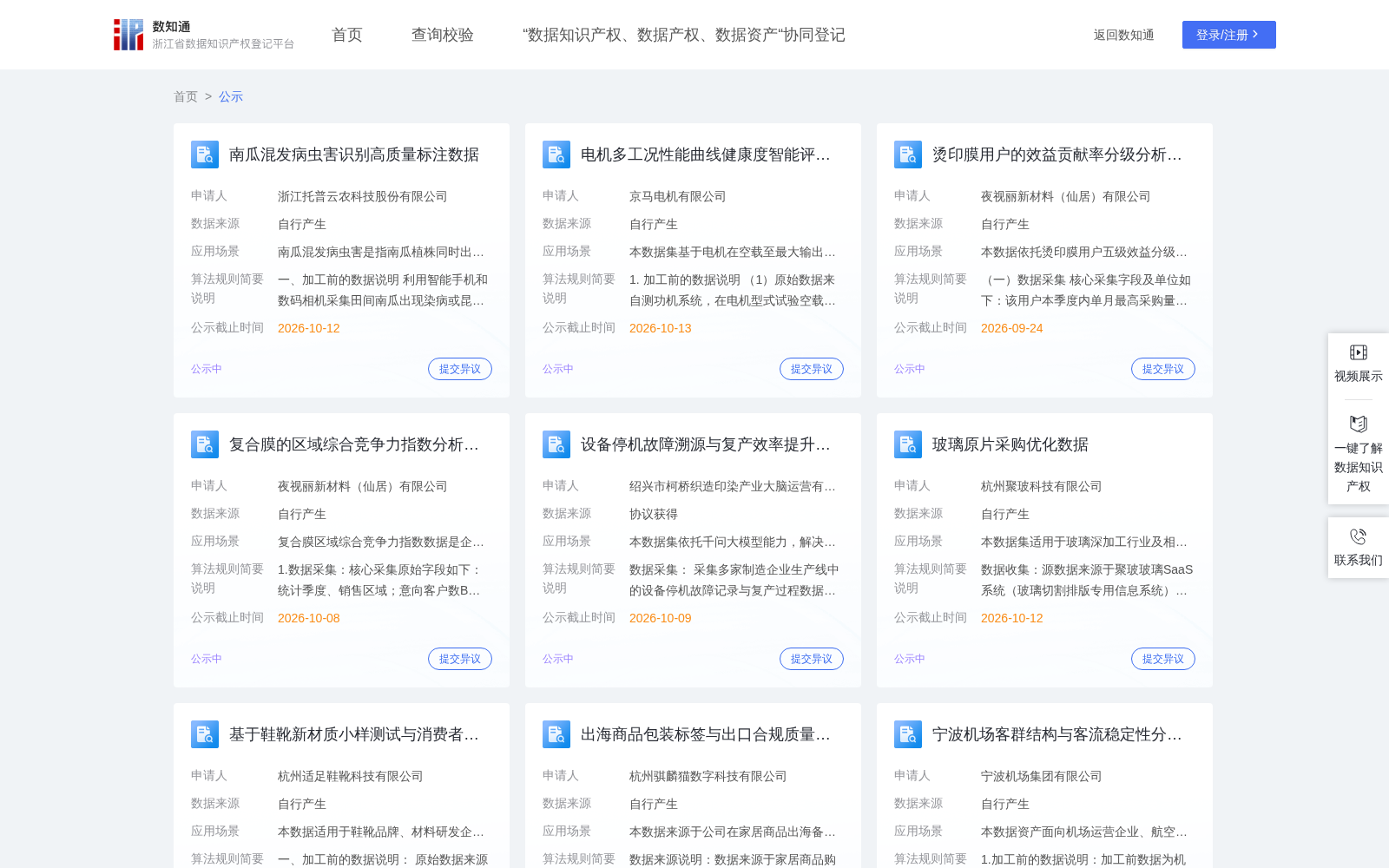Image resolution: width=1389 pixels, height=868 pixels.
Task: Click the 数知通 logo icon
Action: click(x=128, y=35)
